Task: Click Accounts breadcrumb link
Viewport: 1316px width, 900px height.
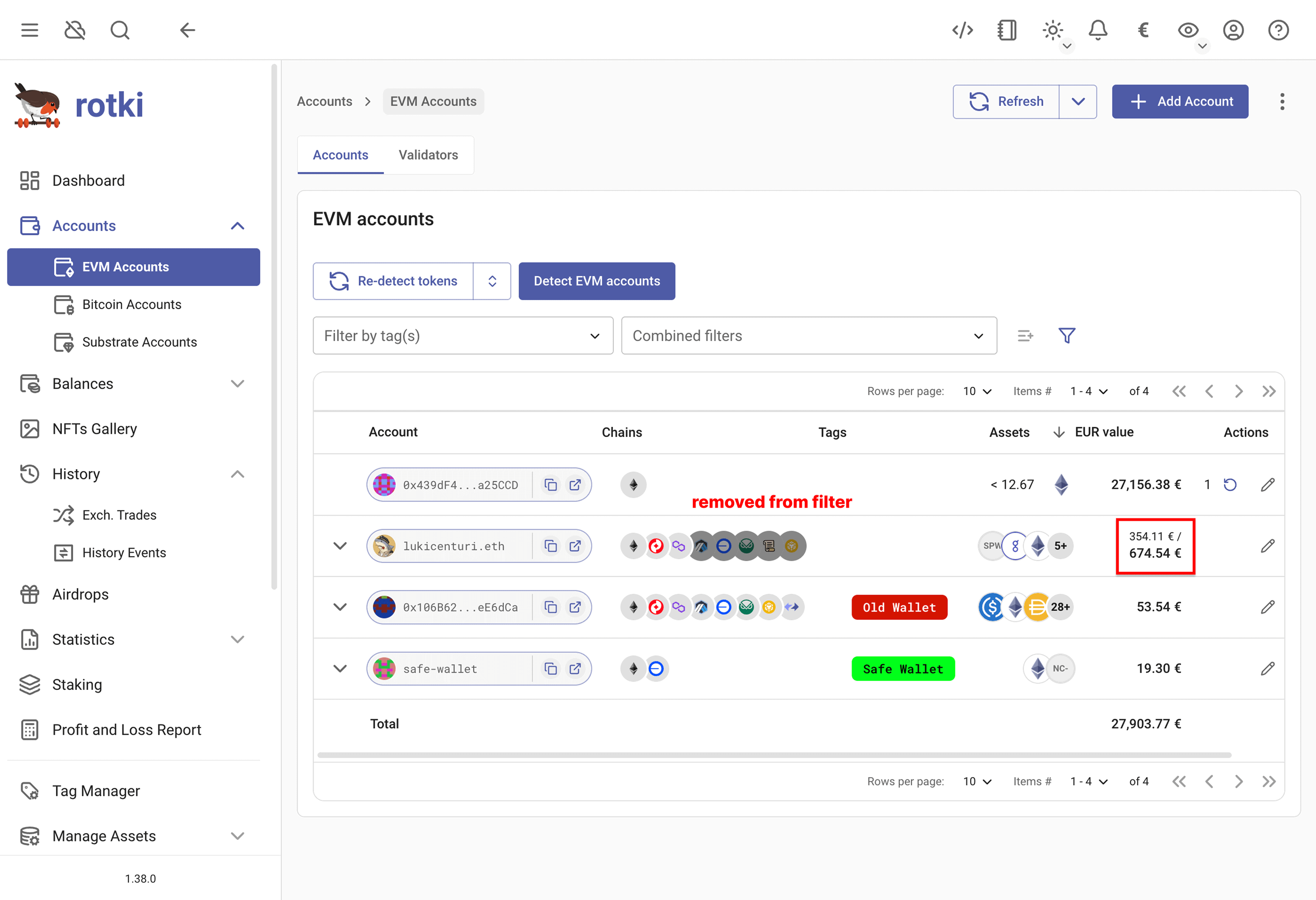Action: [324, 102]
